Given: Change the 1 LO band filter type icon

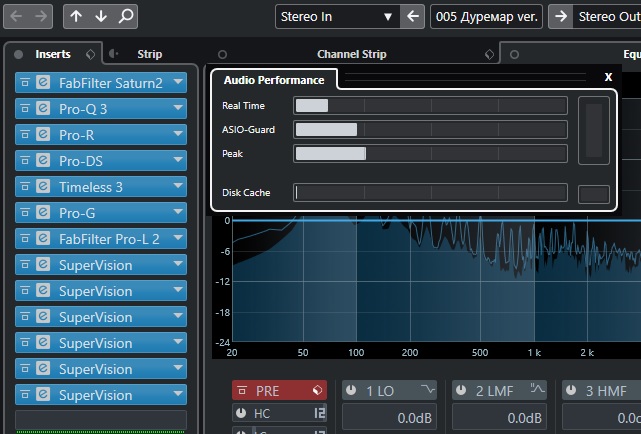Looking at the screenshot, I should point(428,389).
